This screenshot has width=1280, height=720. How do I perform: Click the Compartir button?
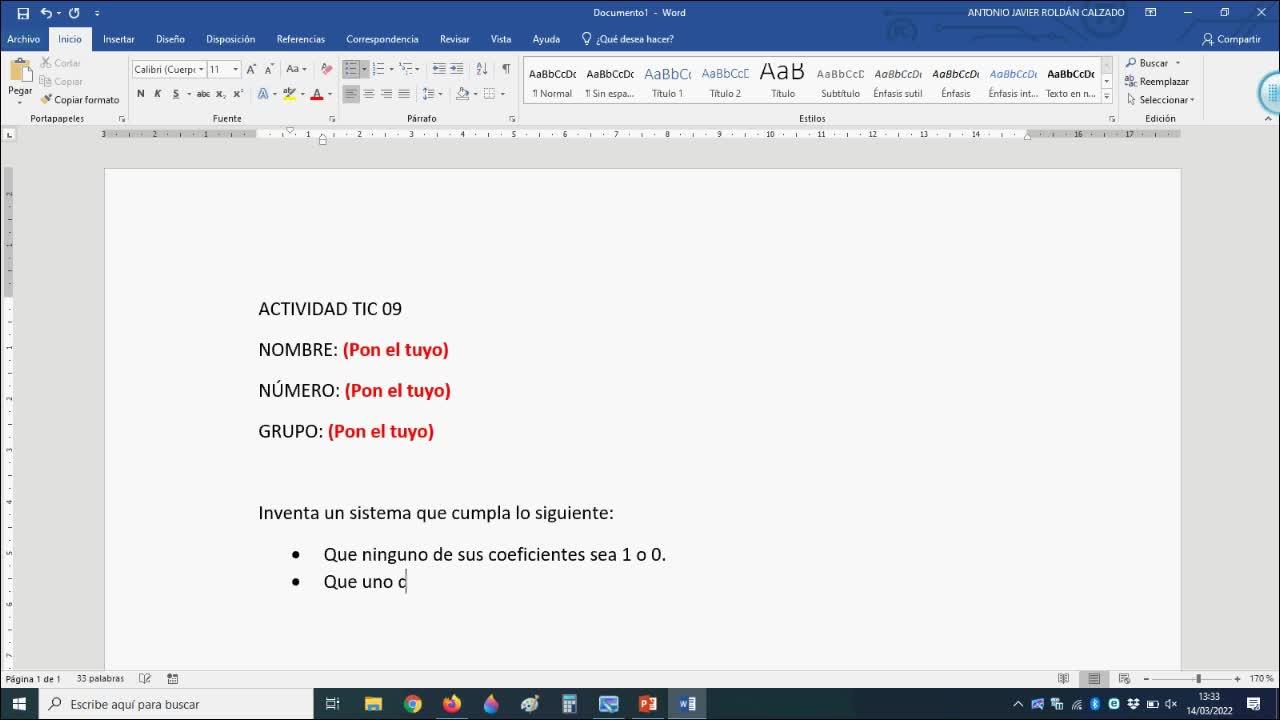(x=1232, y=39)
